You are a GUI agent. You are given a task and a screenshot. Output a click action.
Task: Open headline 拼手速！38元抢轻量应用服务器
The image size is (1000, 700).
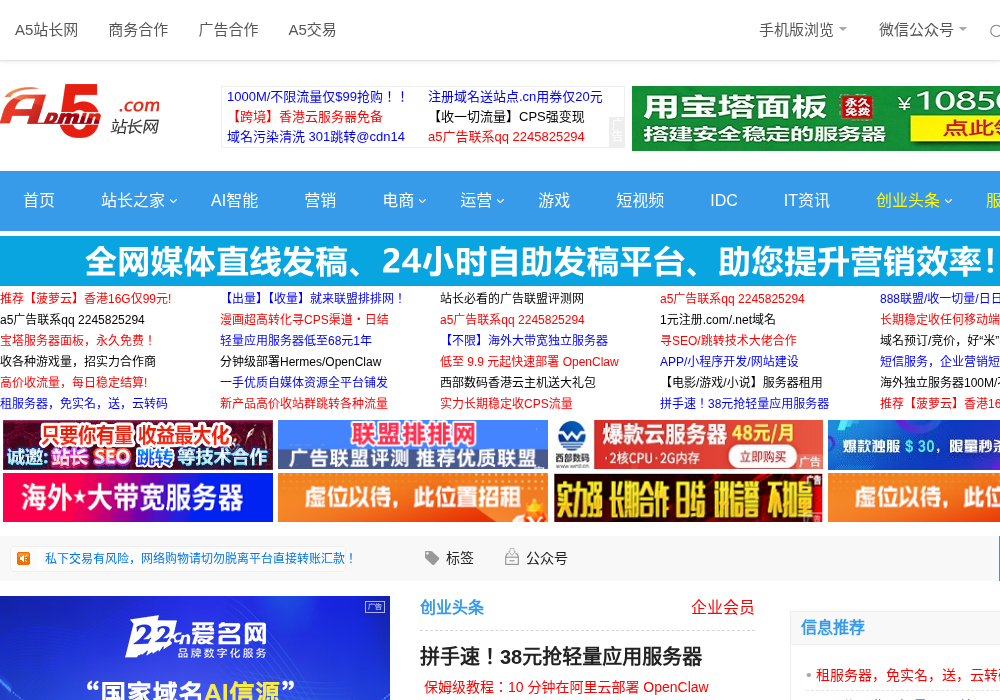(x=561, y=656)
